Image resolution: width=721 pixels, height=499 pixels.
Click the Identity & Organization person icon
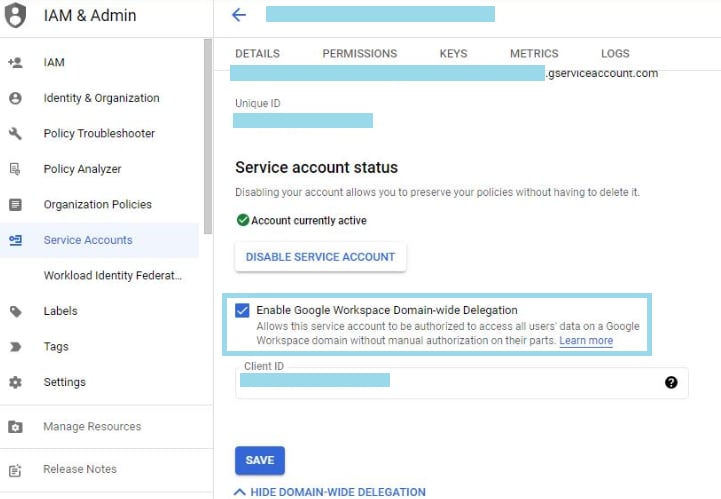(x=15, y=98)
